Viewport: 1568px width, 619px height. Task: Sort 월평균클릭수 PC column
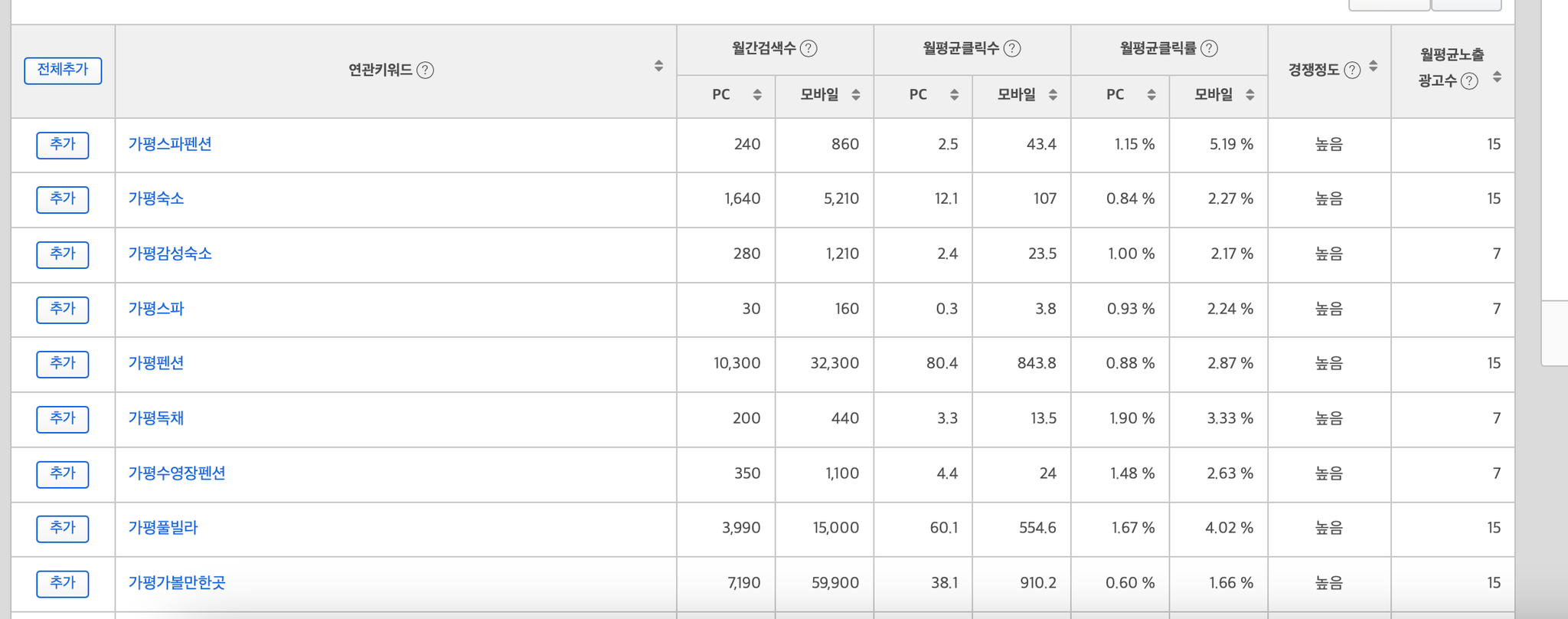click(x=954, y=95)
